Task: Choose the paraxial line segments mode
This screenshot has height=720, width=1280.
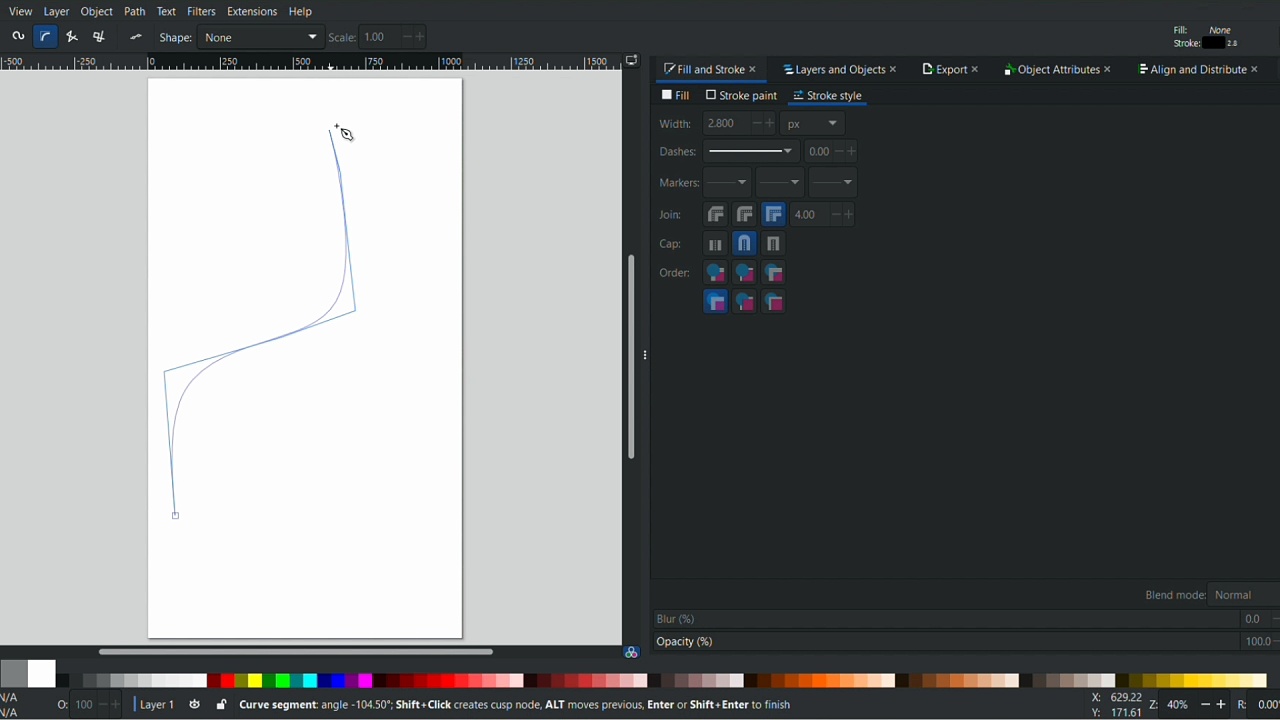Action: point(99,37)
